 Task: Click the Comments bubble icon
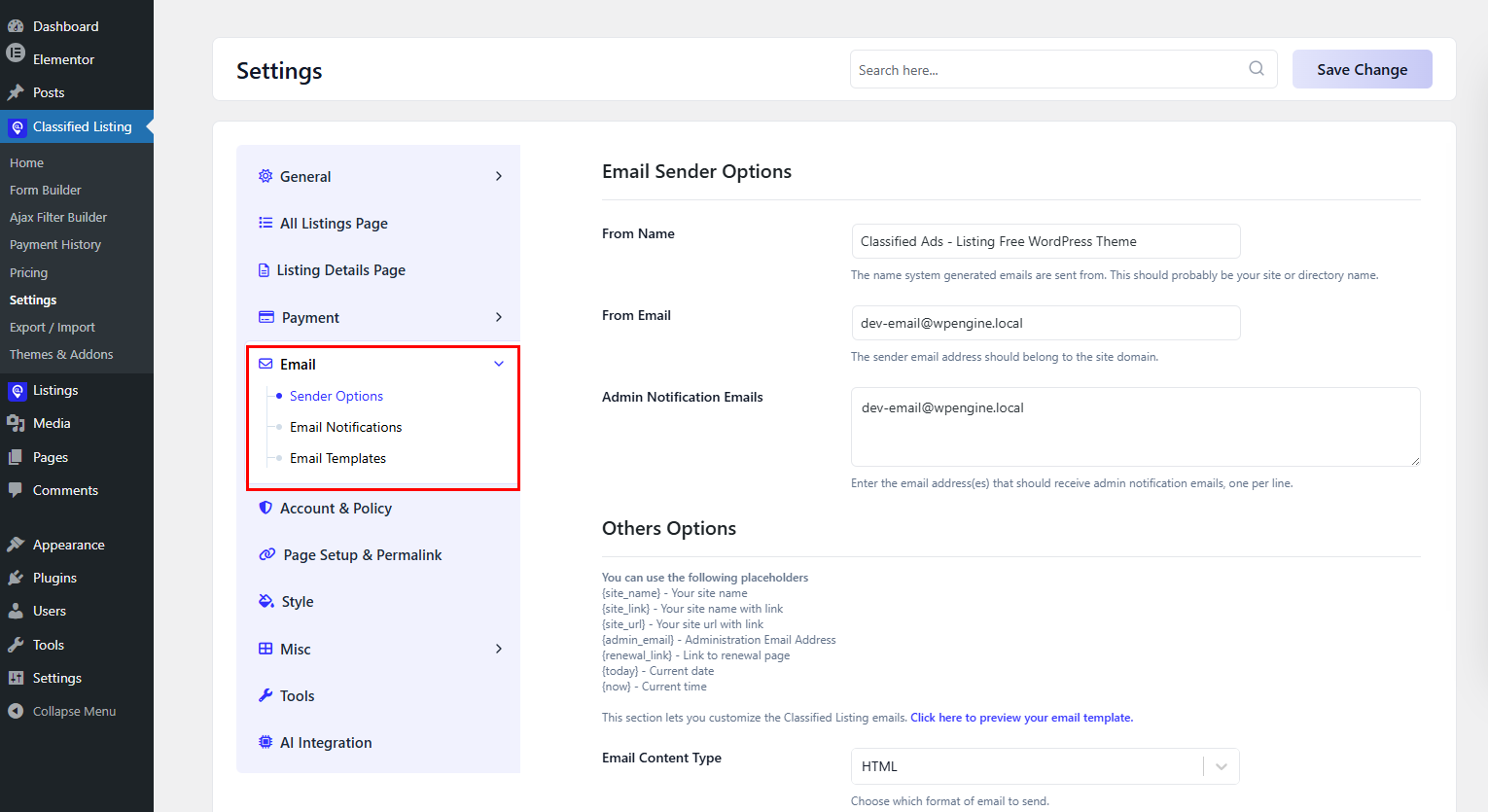tap(16, 490)
